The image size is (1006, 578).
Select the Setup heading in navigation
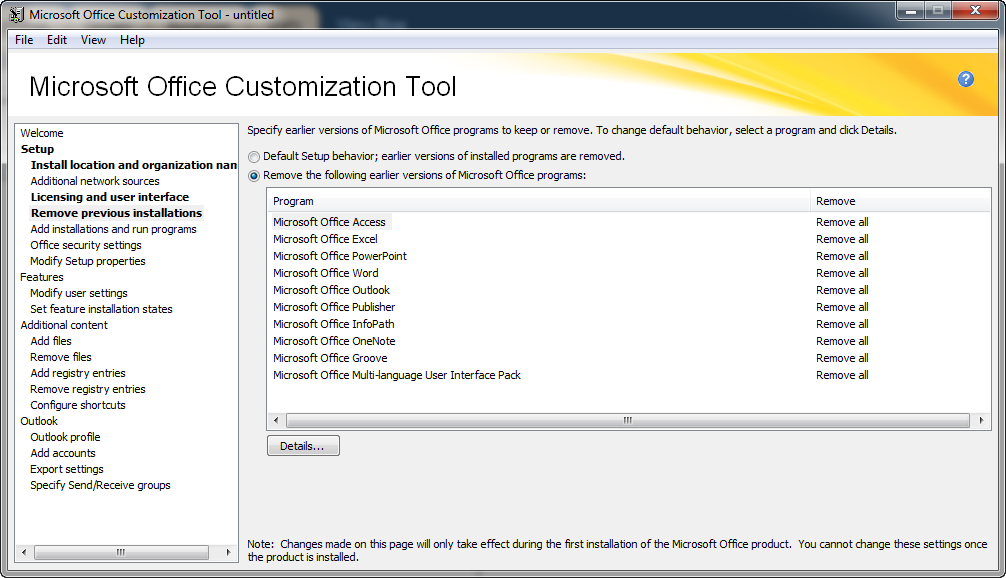pyautogui.click(x=37, y=149)
